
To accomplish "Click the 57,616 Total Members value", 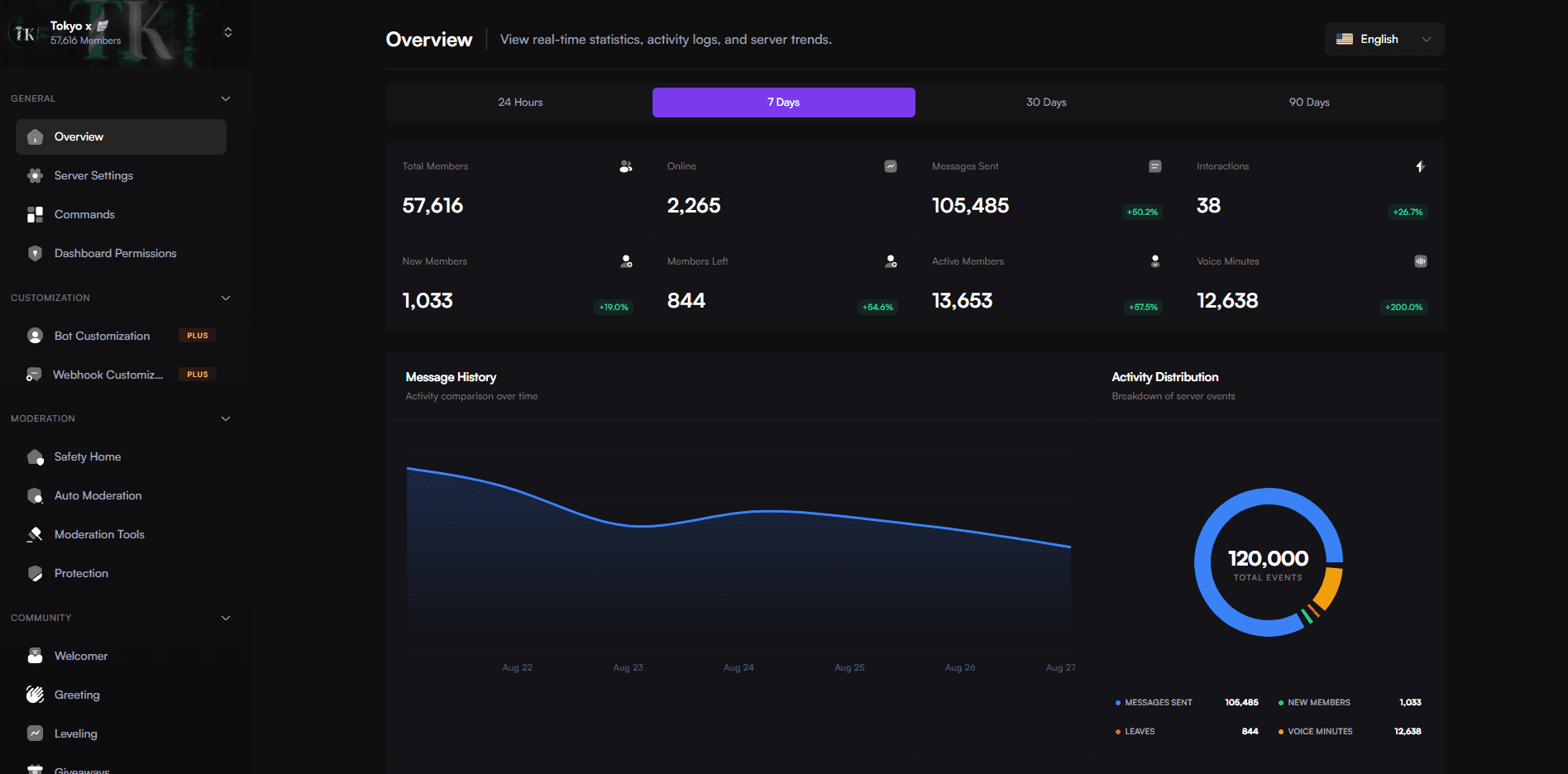I will click(433, 206).
